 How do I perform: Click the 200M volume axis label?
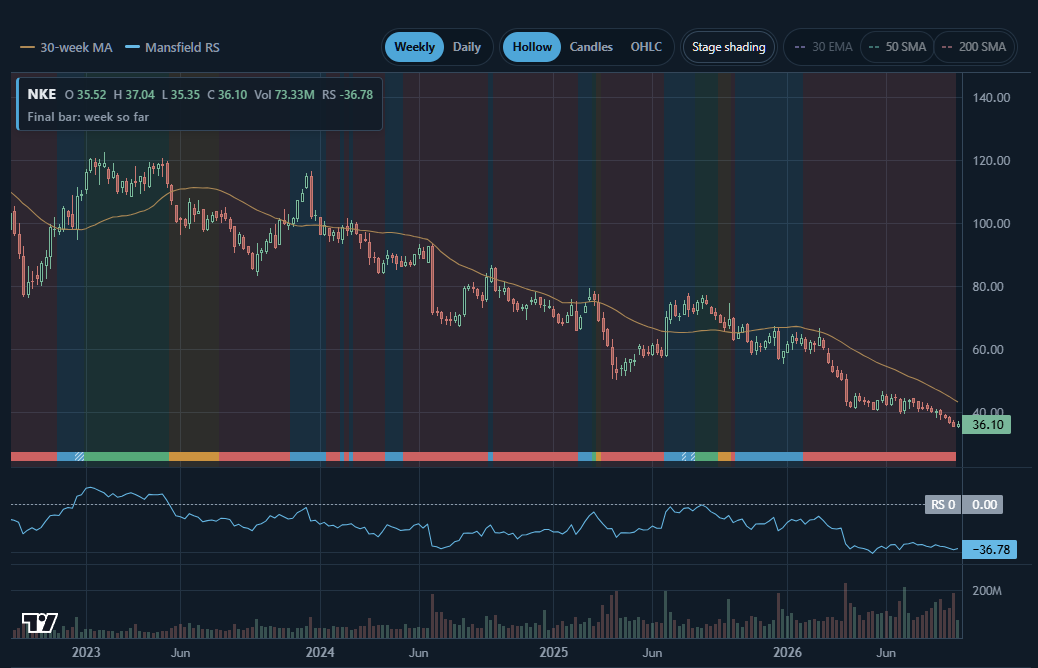tap(986, 591)
